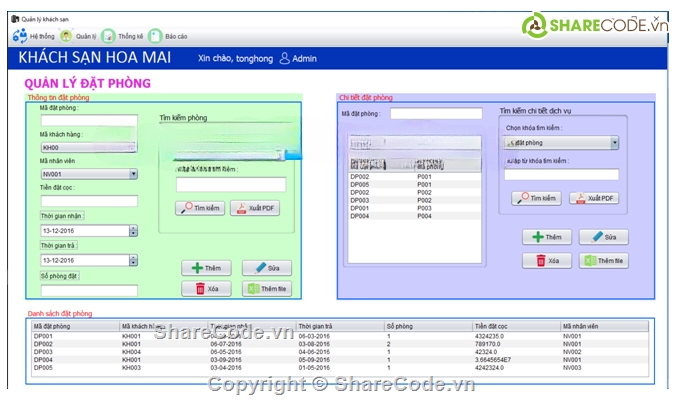The height and width of the screenshot is (404, 680).
Task: Click the 789170.0 deposit cell
Action: point(517,344)
